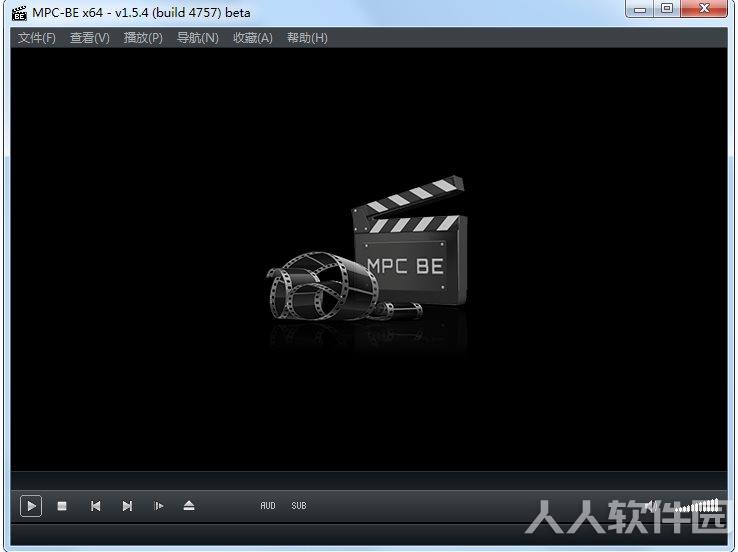Close the MPC-BE window

coord(704,9)
